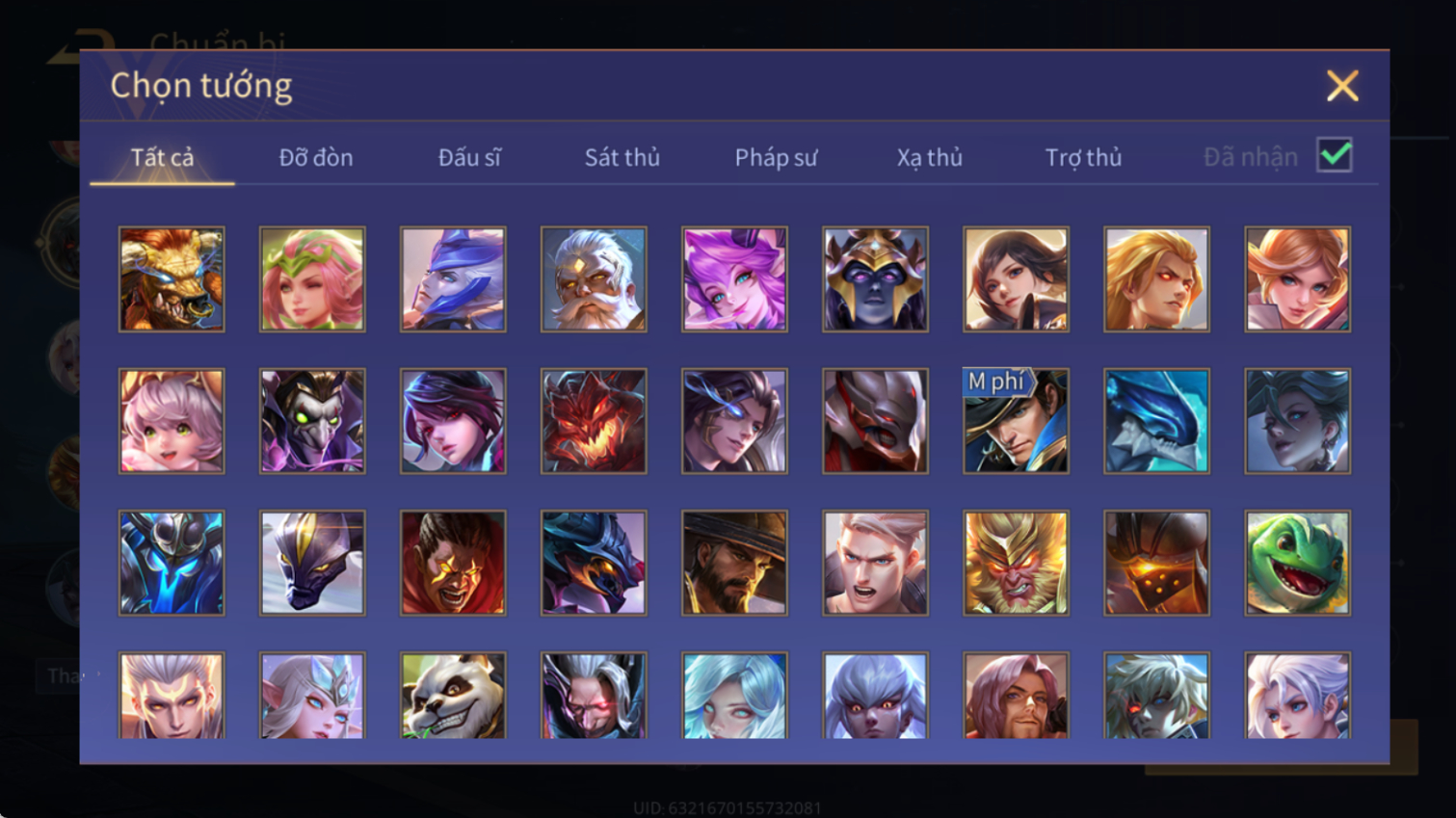Select the cowboy hat bearded hero
This screenshot has width=1456, height=818.
coord(734,563)
